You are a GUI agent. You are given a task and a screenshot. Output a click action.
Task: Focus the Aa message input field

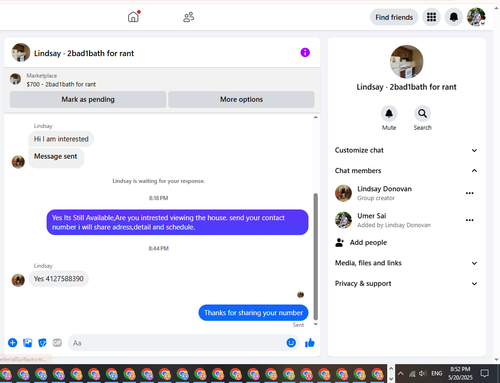(177, 343)
